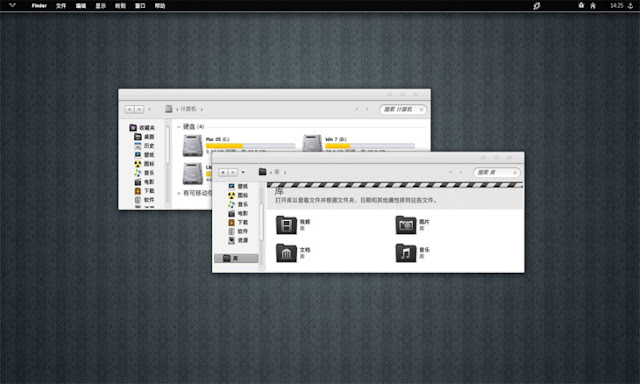Open history dropdown in the 计算机 window
Viewport: 640px width, 384px height.
[149, 109]
